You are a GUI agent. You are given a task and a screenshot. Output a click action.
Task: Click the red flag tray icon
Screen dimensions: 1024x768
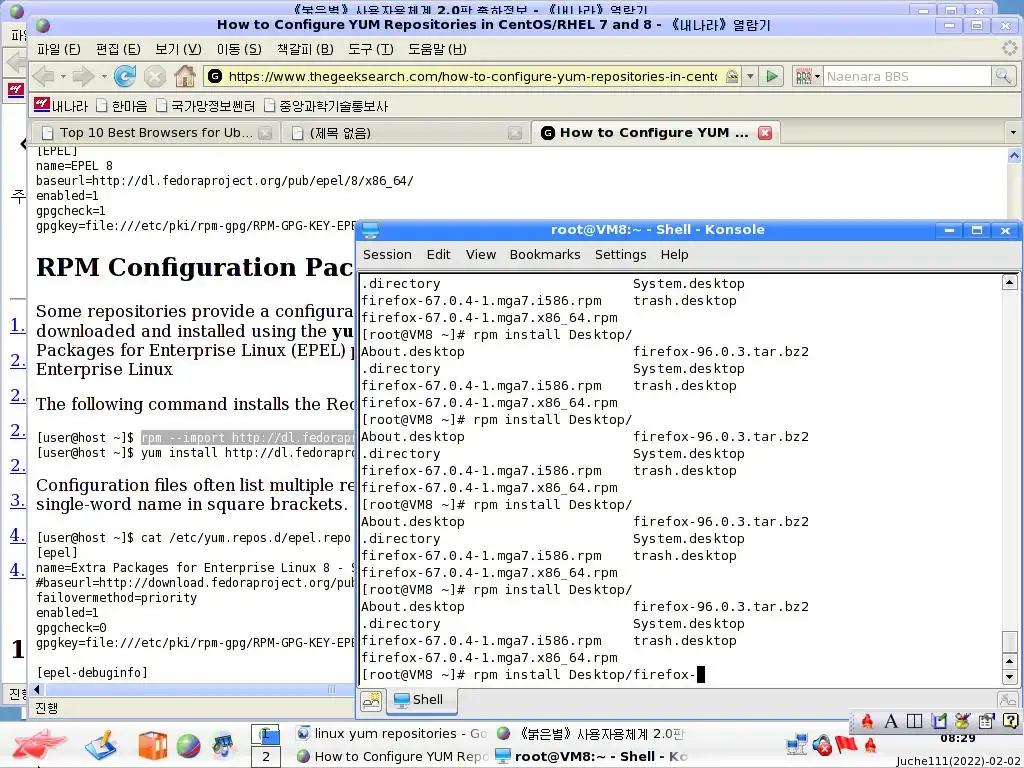pyautogui.click(x=846, y=744)
